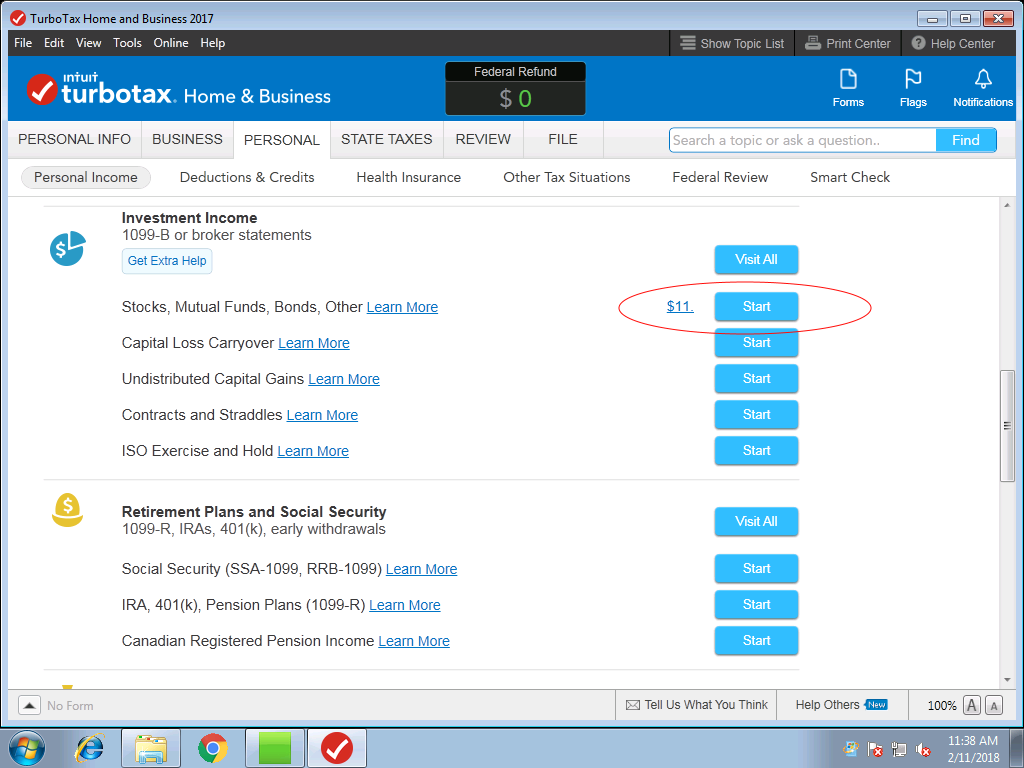This screenshot has height=768, width=1024.
Task: Click the TurboTax logo checkmark
Action: [x=42, y=89]
